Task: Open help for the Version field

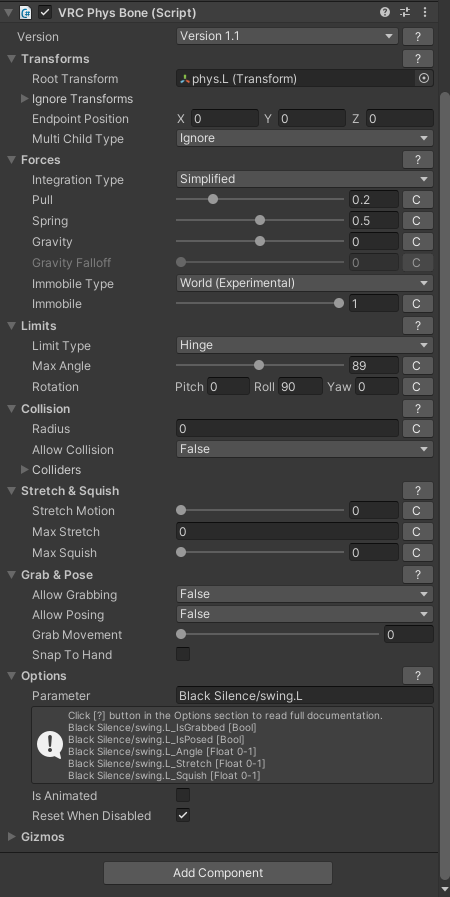Action: pyautogui.click(x=417, y=37)
